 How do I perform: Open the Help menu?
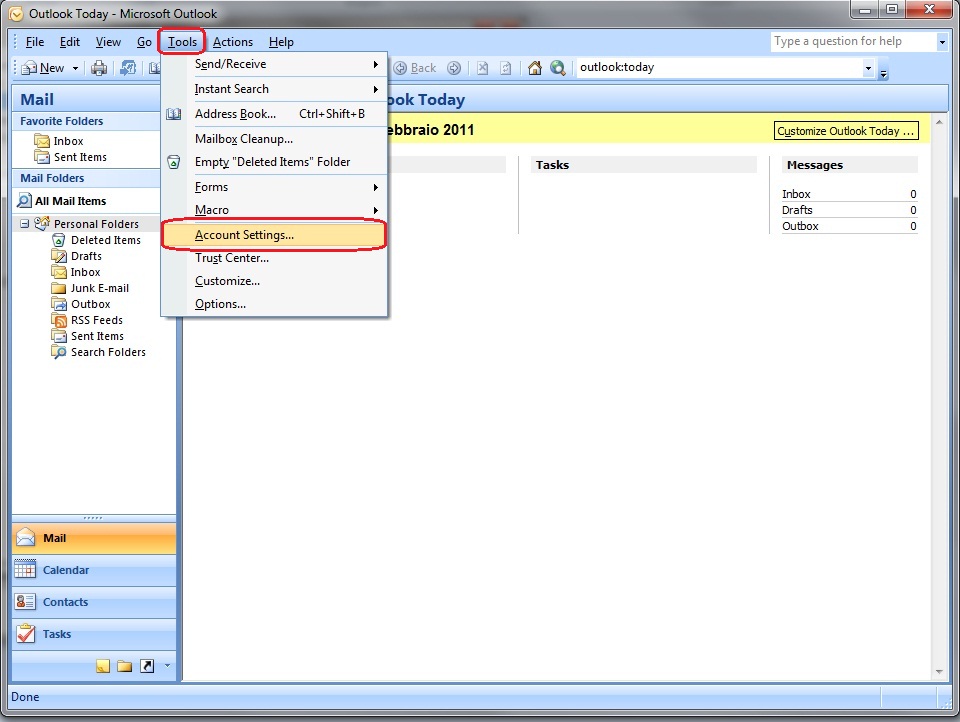[x=281, y=42]
